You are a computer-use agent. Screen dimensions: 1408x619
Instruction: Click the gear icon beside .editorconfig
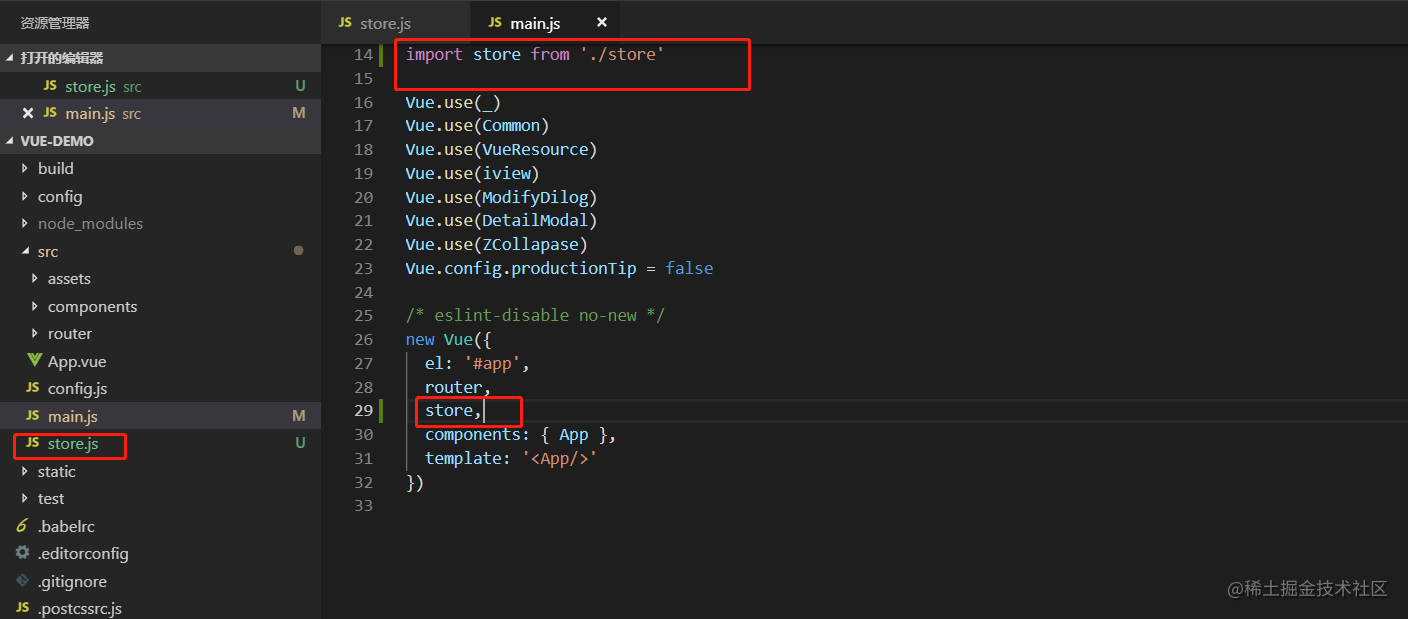[22, 553]
